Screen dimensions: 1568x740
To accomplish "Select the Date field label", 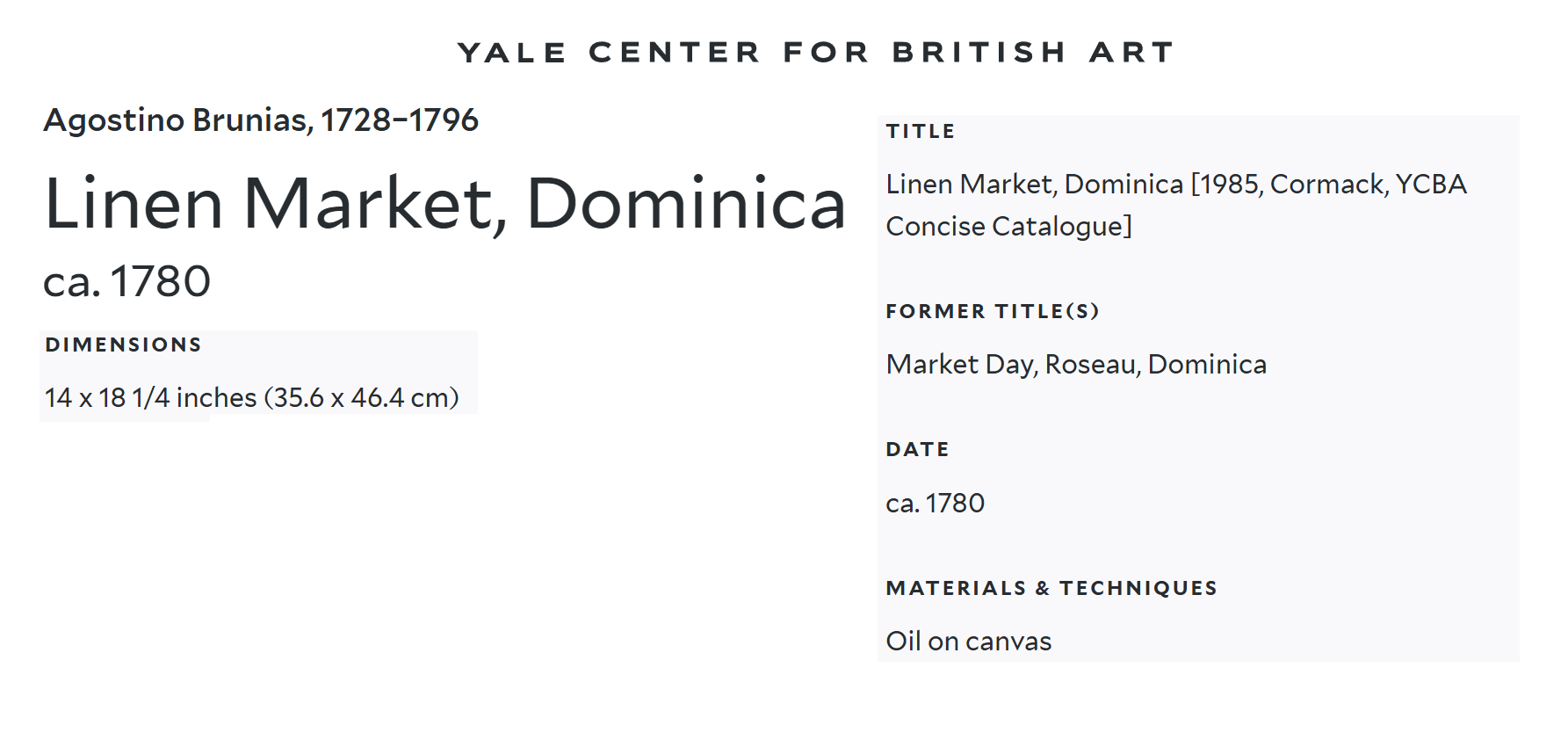I will (917, 450).
